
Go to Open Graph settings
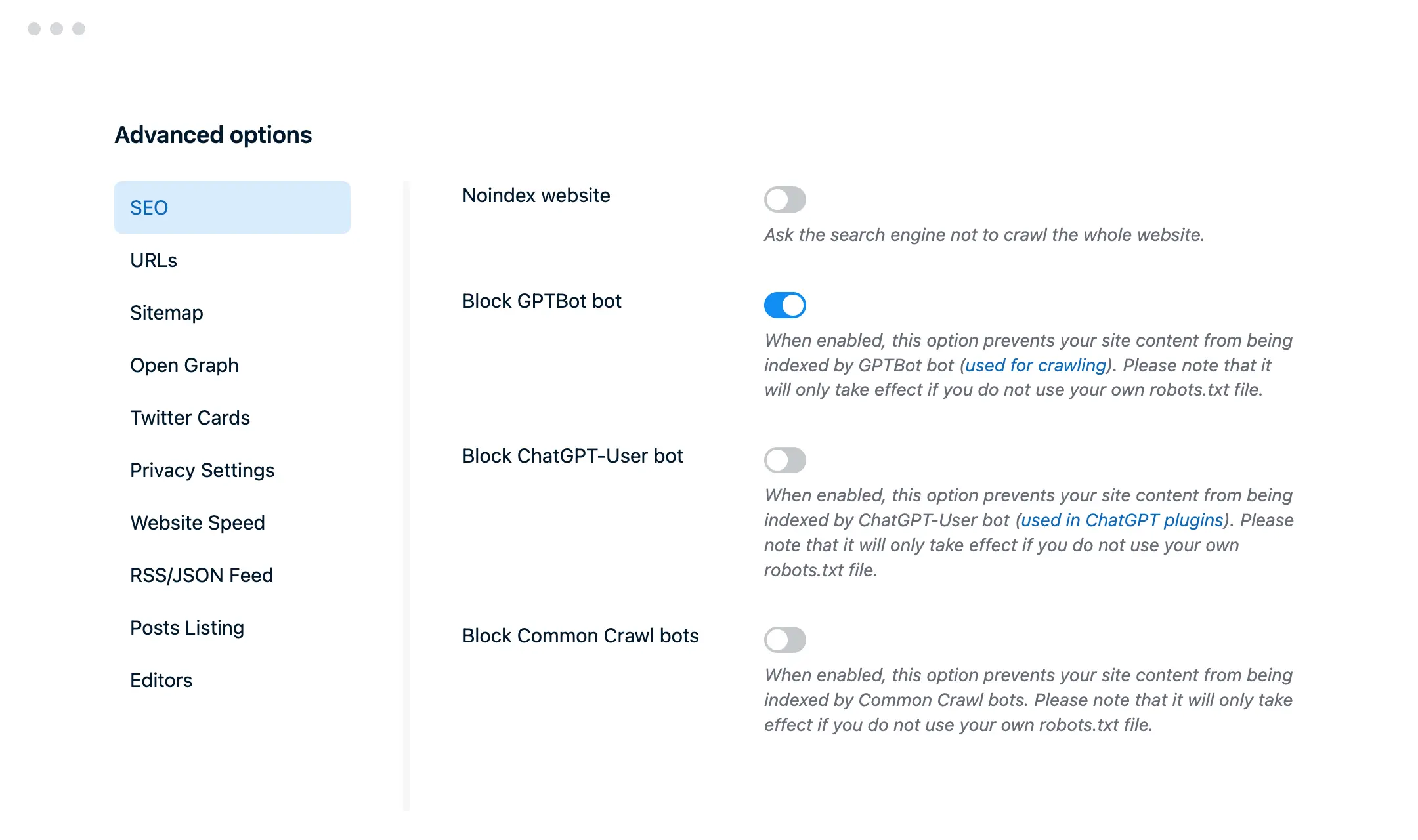click(x=184, y=365)
